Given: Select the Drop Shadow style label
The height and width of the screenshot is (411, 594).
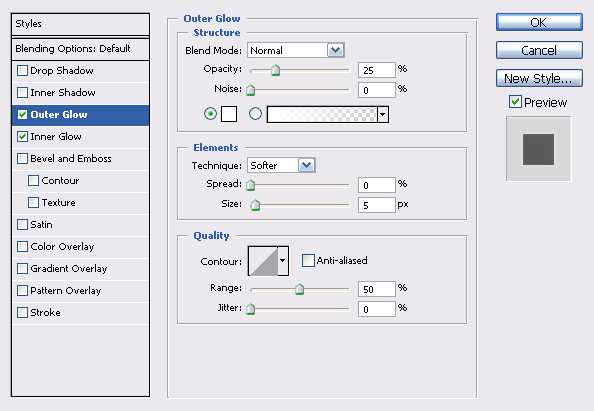Looking at the screenshot, I should tap(62, 70).
